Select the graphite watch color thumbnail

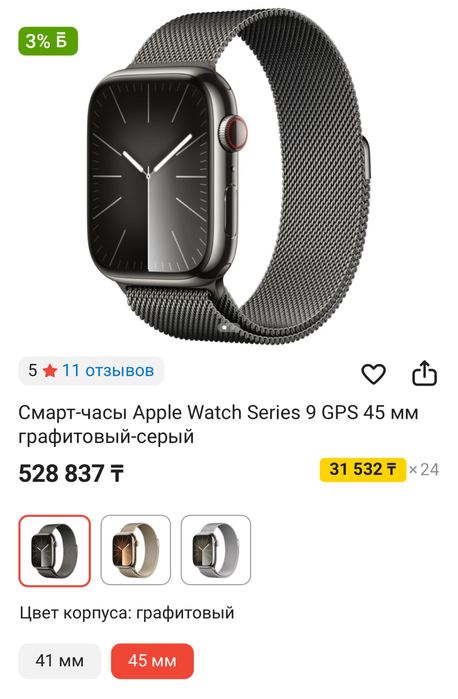[54, 551]
